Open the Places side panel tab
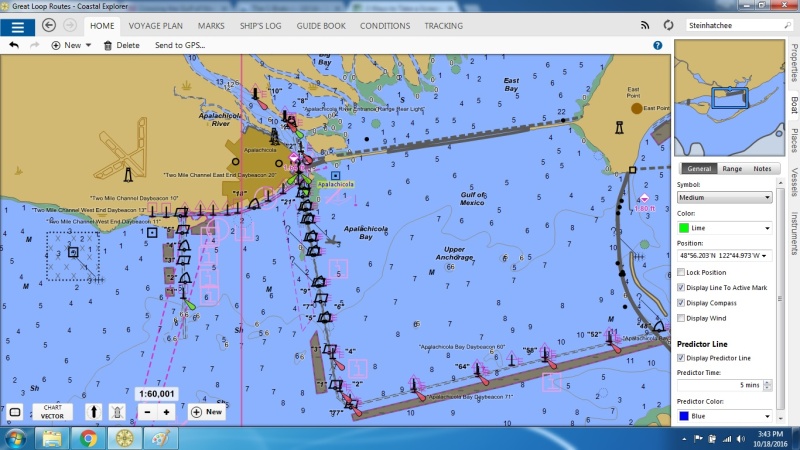 [794, 140]
